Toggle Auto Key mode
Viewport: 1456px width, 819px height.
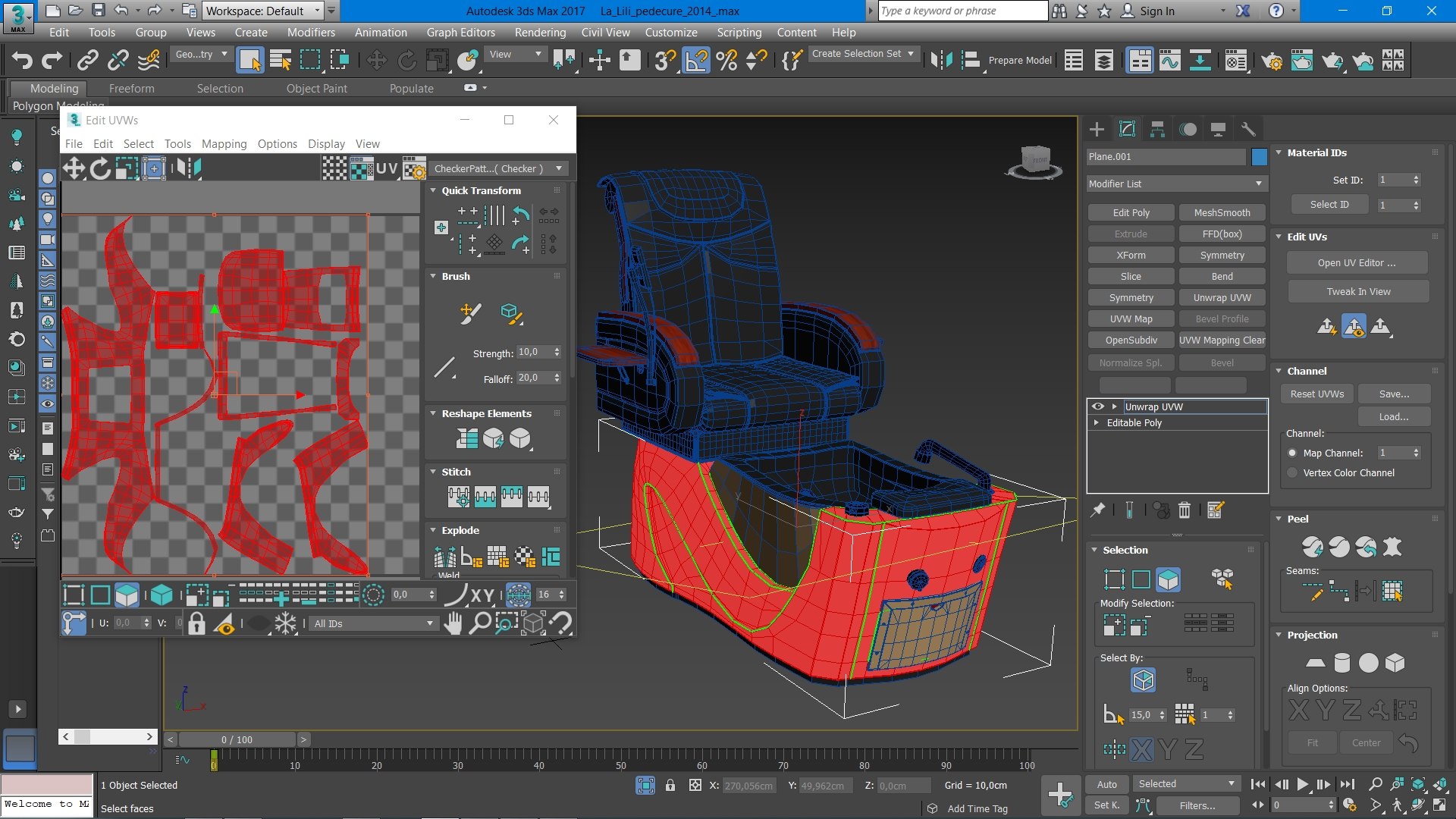[1106, 784]
